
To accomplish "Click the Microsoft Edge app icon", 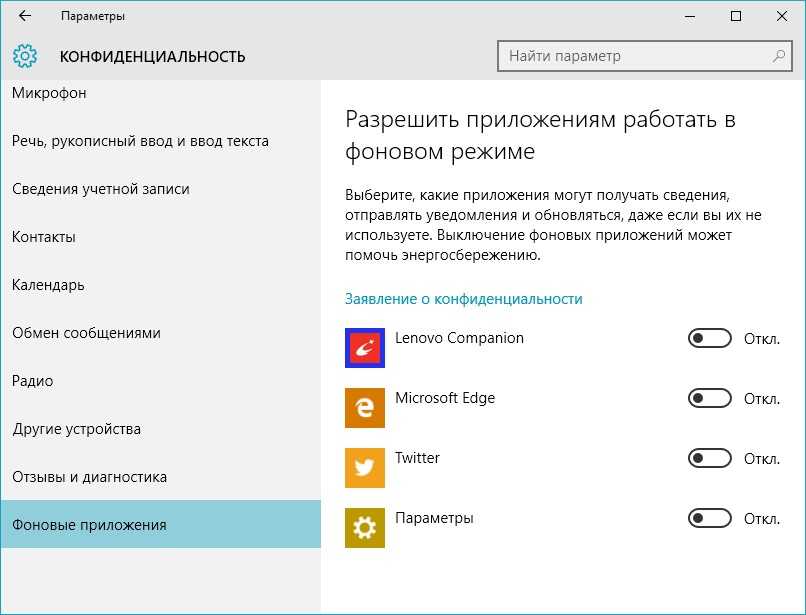I will point(364,408).
